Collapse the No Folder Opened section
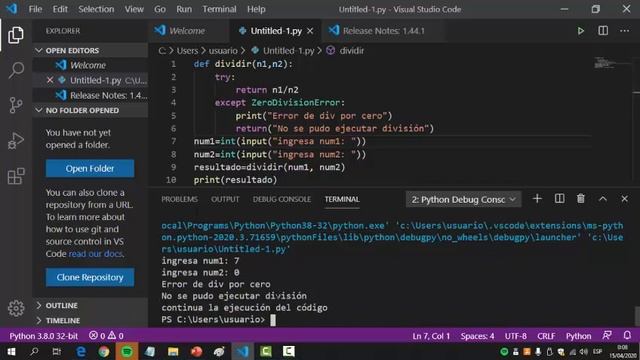The image size is (640, 360). click(x=90, y=111)
